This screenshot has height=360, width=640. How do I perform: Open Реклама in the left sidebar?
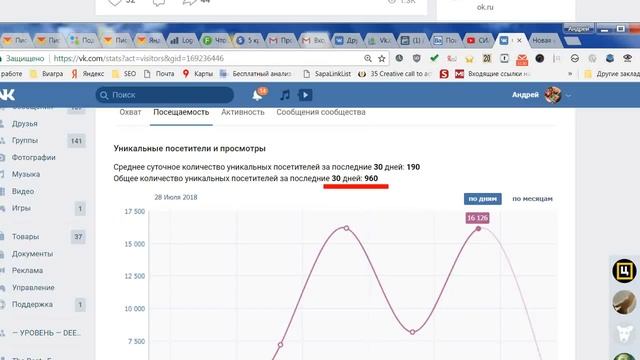27,271
